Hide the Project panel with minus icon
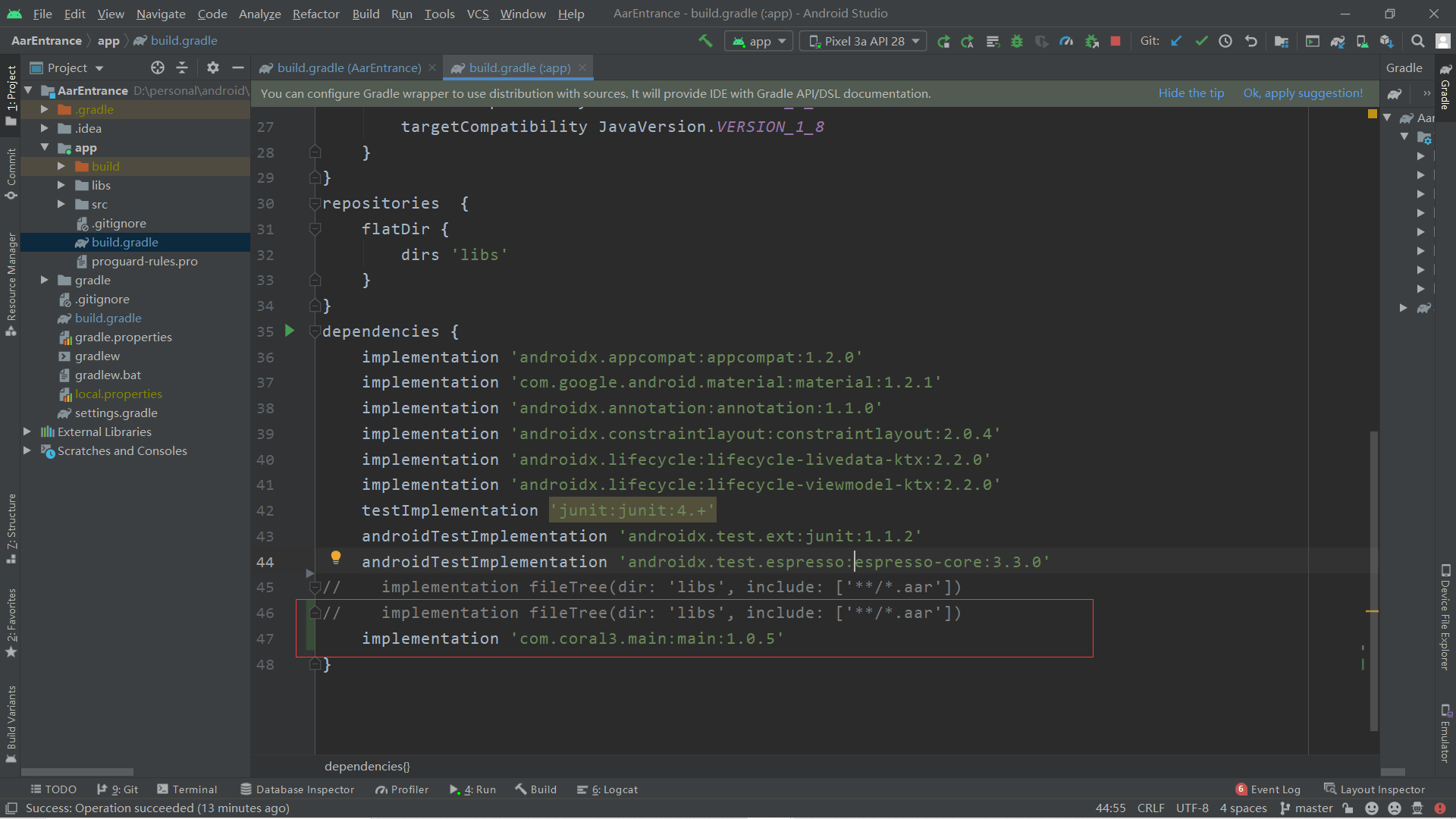 pyautogui.click(x=237, y=68)
